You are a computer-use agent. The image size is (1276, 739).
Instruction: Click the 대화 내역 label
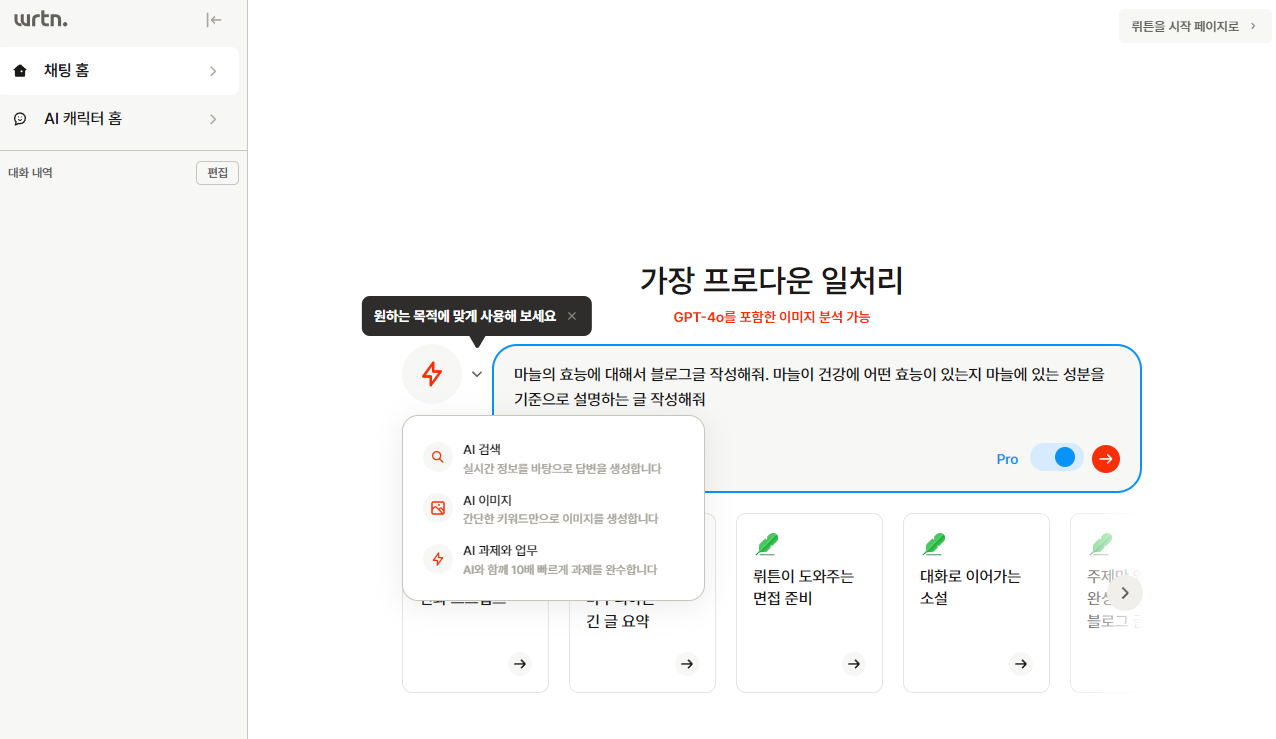click(x=30, y=173)
